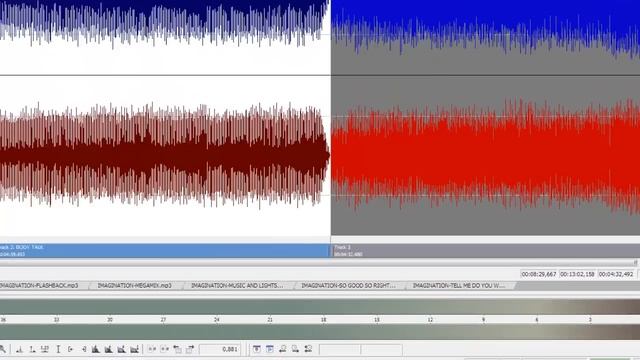Click the 00:13:02,158 selection end field
Screen dimensions: 640x360
(x=577, y=274)
